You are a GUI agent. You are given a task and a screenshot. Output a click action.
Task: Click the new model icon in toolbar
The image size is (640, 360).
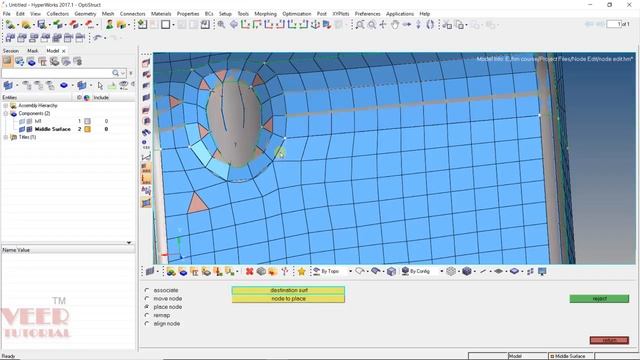click(10, 24)
